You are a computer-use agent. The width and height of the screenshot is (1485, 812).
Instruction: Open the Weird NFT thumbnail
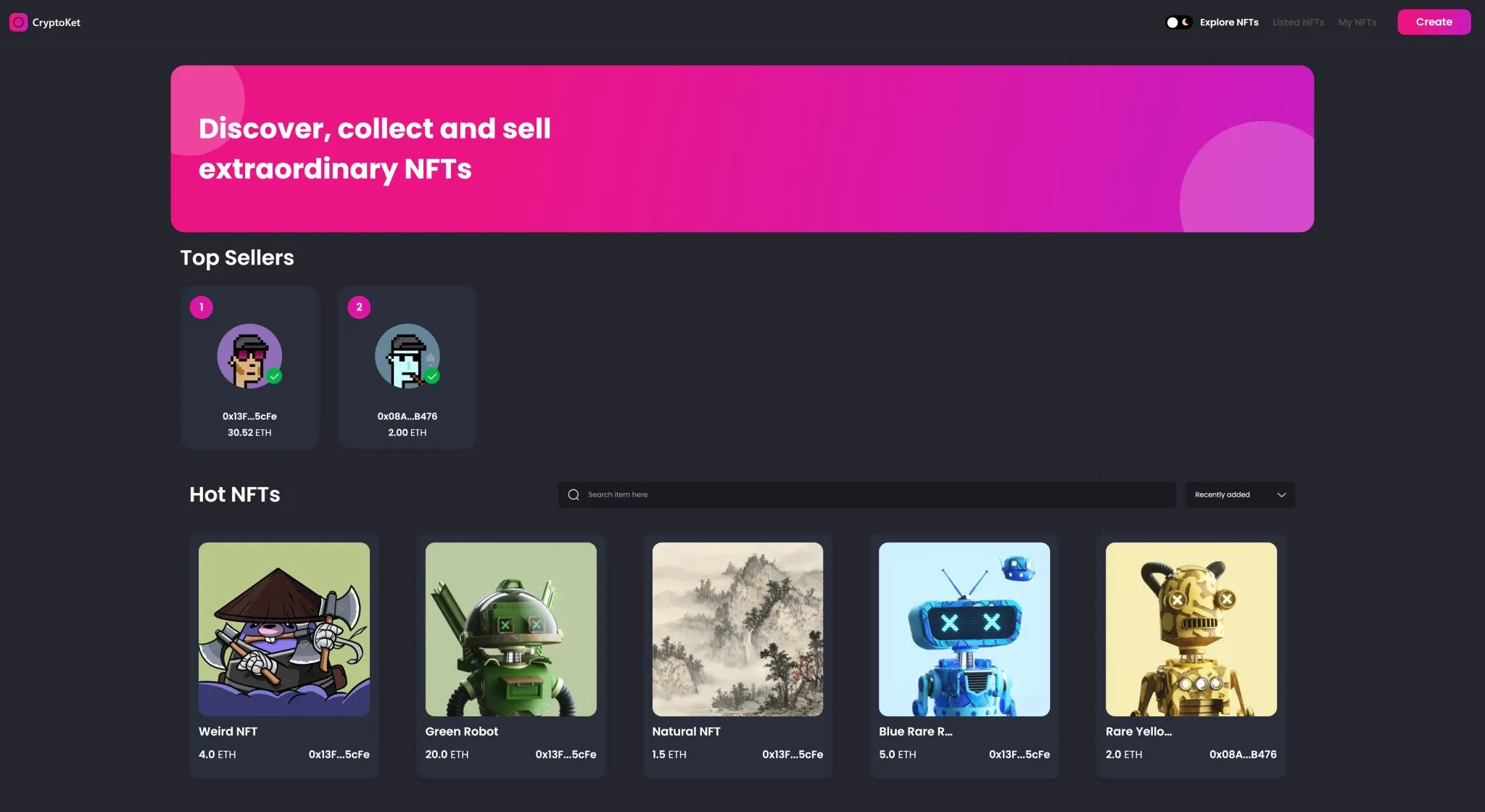point(284,629)
